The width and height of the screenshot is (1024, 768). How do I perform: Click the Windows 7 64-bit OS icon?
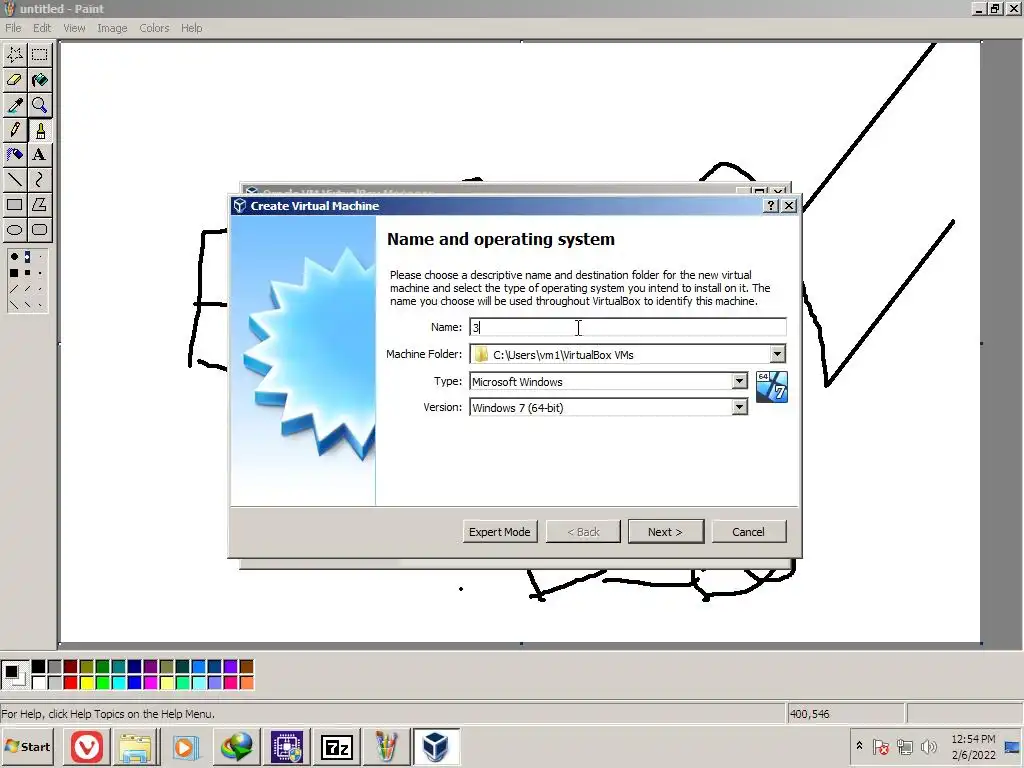[x=771, y=387]
